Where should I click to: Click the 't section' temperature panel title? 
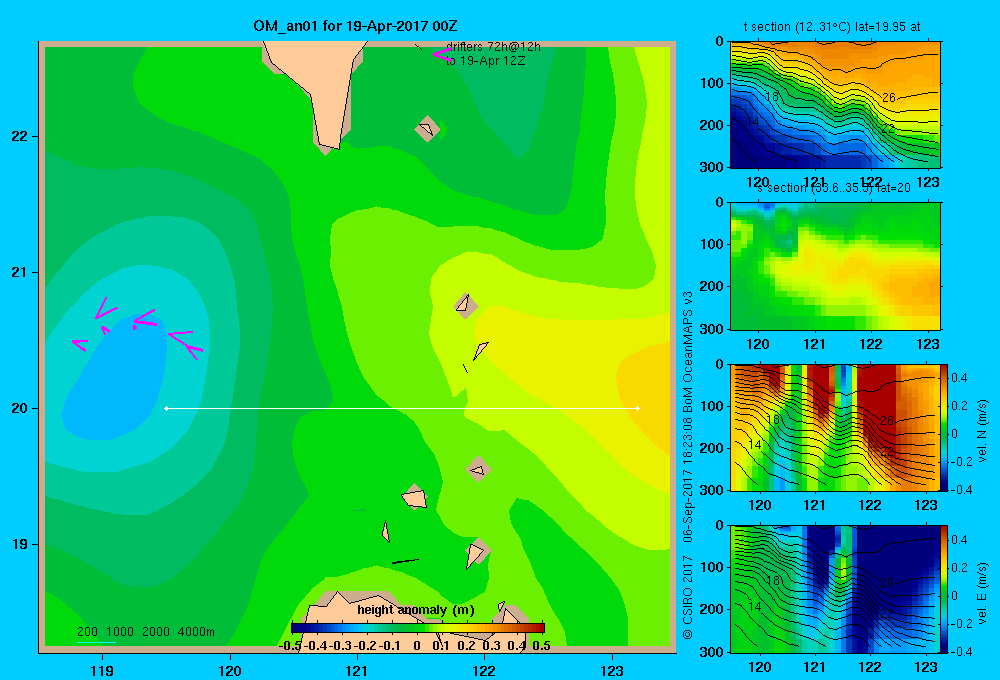point(832,27)
